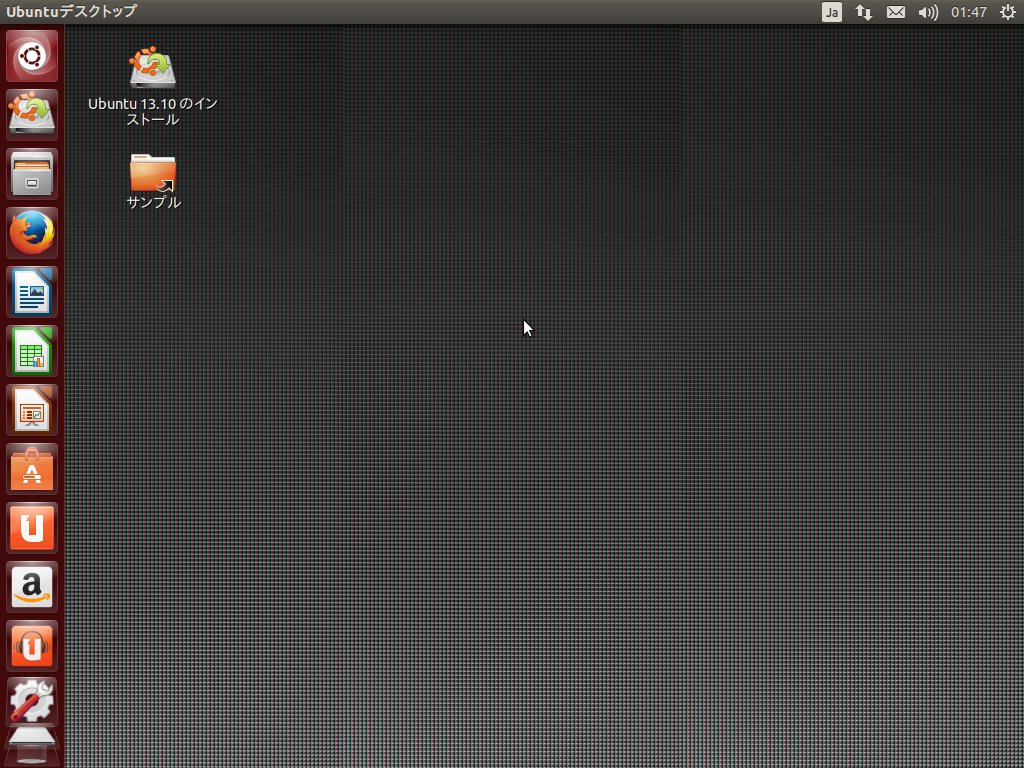Open the Amazon launcher shortcut

(x=32, y=587)
